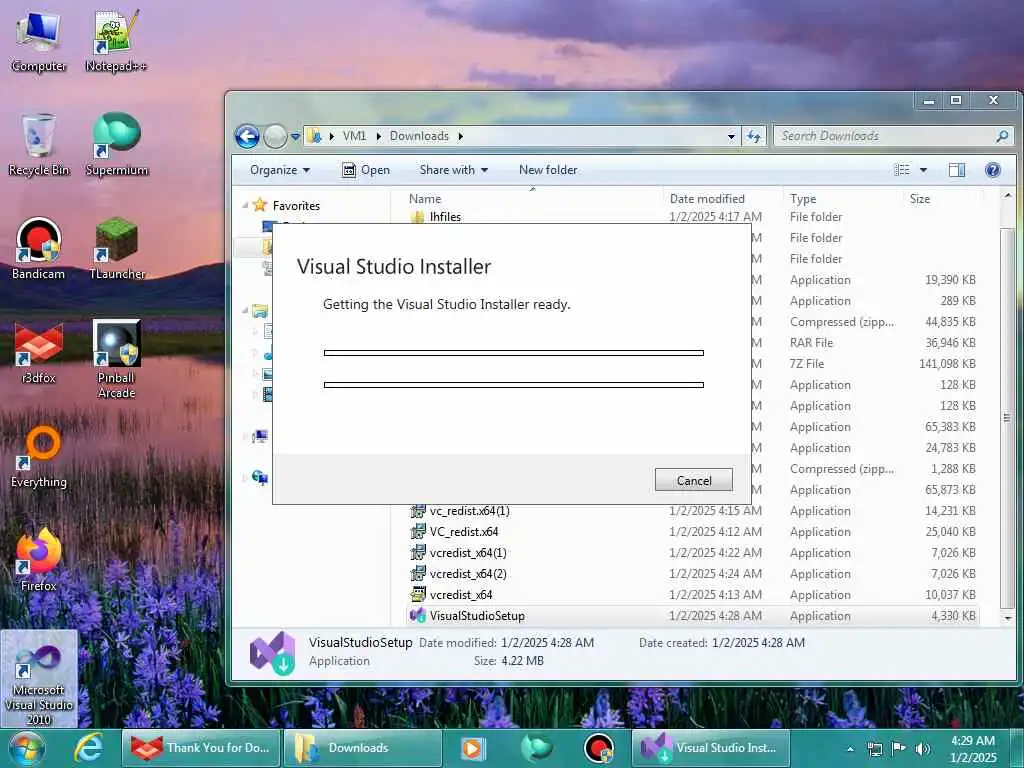Screen dimensions: 1024x768
Task: Collapse the Favorites tree expander
Action: click(246, 205)
